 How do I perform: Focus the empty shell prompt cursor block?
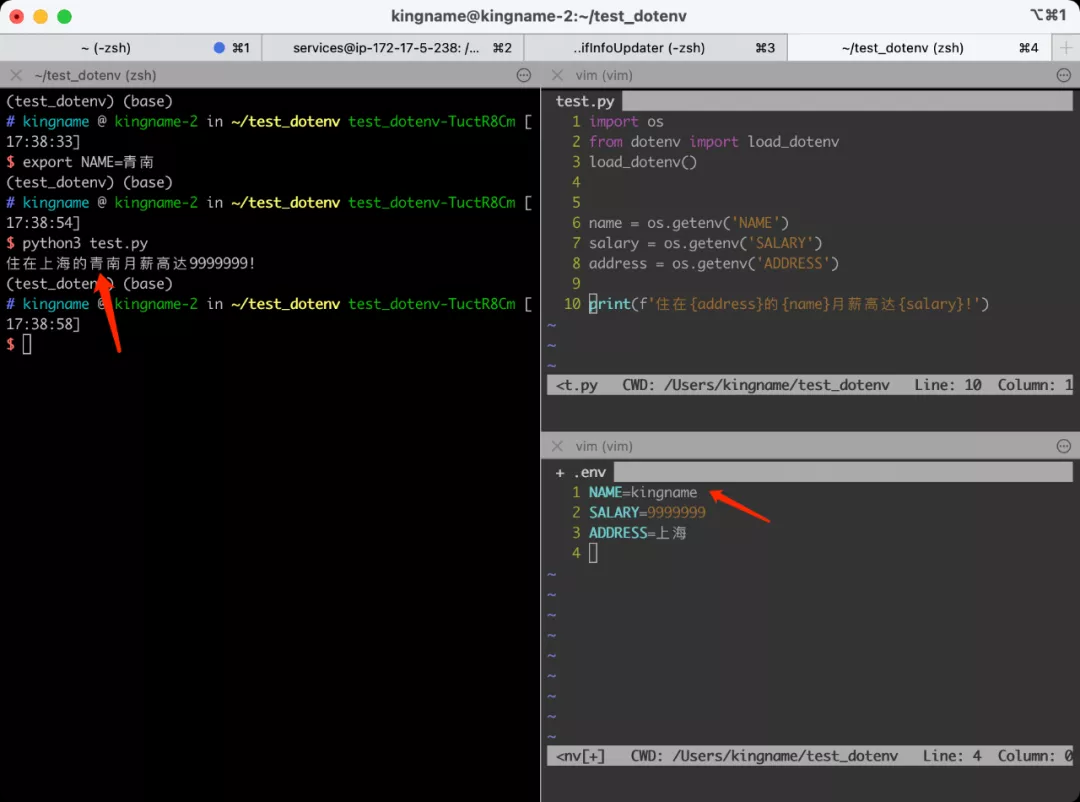pos(27,344)
